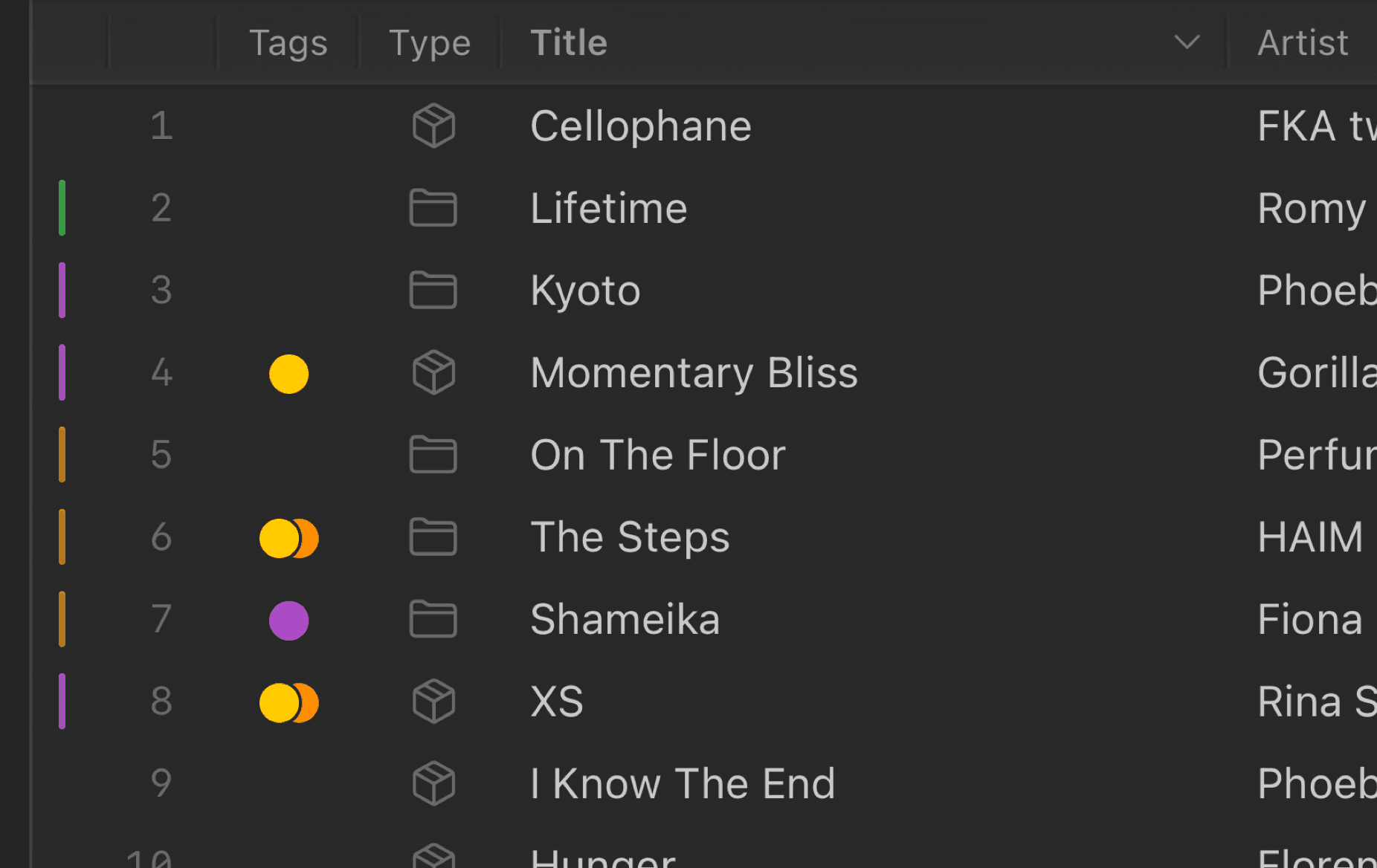Click the cube icon for I Know The End
This screenshot has height=868, width=1377.
[433, 783]
